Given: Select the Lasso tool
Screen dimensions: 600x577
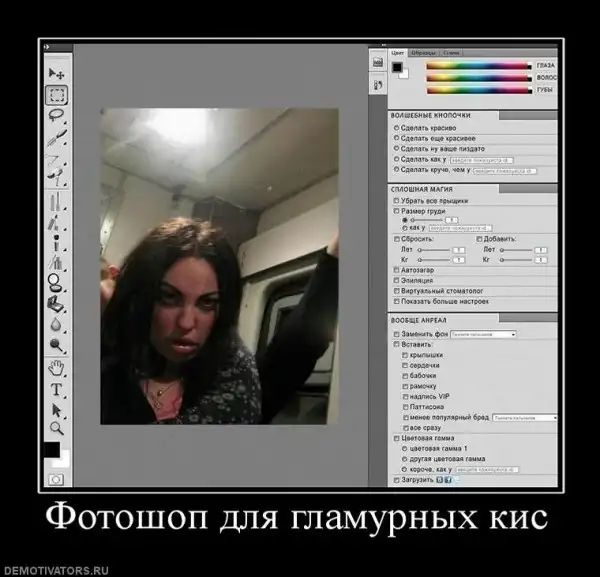Looking at the screenshot, I should pyautogui.click(x=57, y=115).
